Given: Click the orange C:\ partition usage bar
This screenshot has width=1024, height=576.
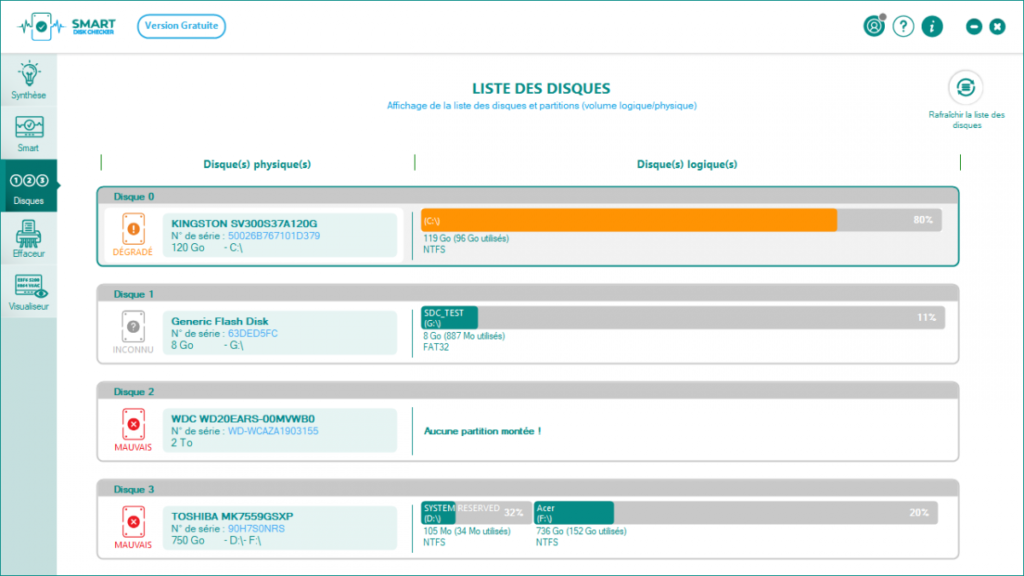Looking at the screenshot, I should [629, 220].
